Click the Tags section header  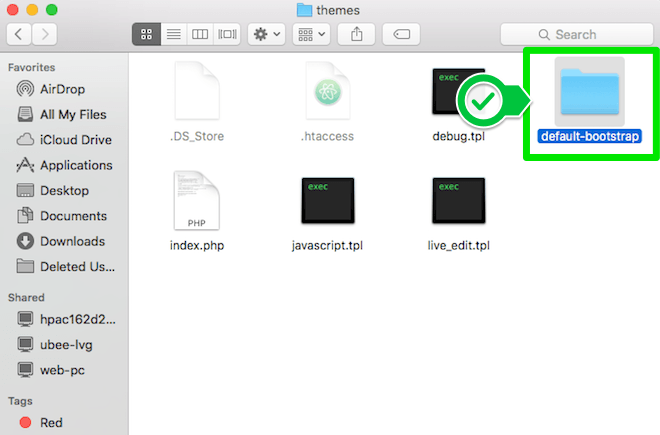tap(20, 401)
